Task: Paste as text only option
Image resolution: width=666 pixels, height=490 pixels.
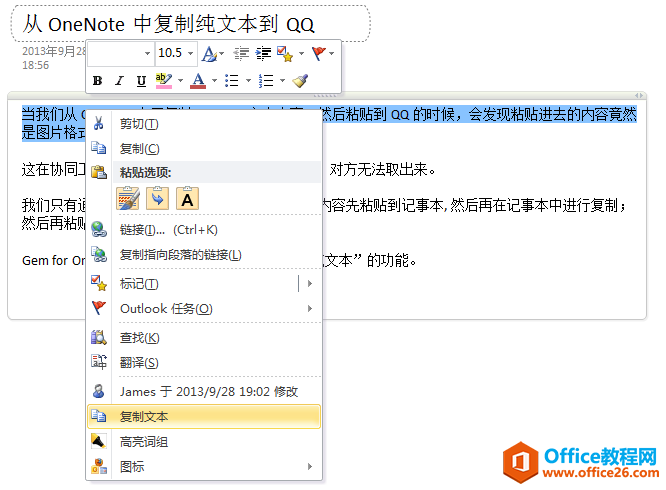Action: point(187,199)
